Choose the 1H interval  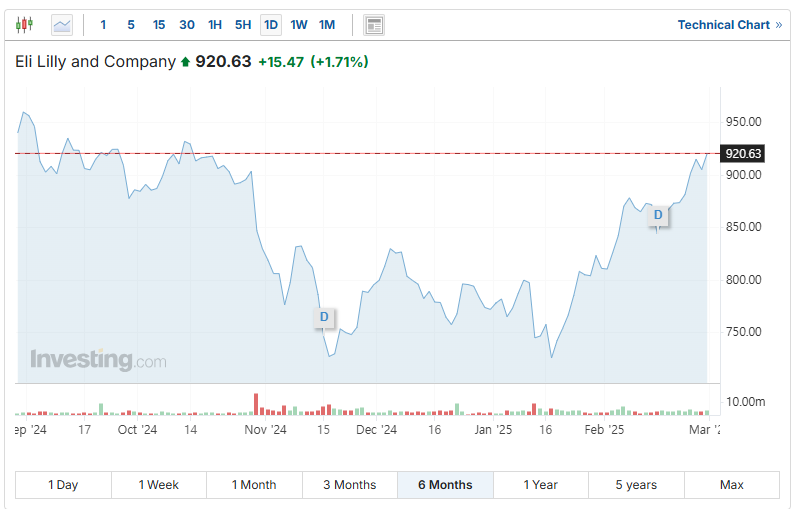coord(215,25)
